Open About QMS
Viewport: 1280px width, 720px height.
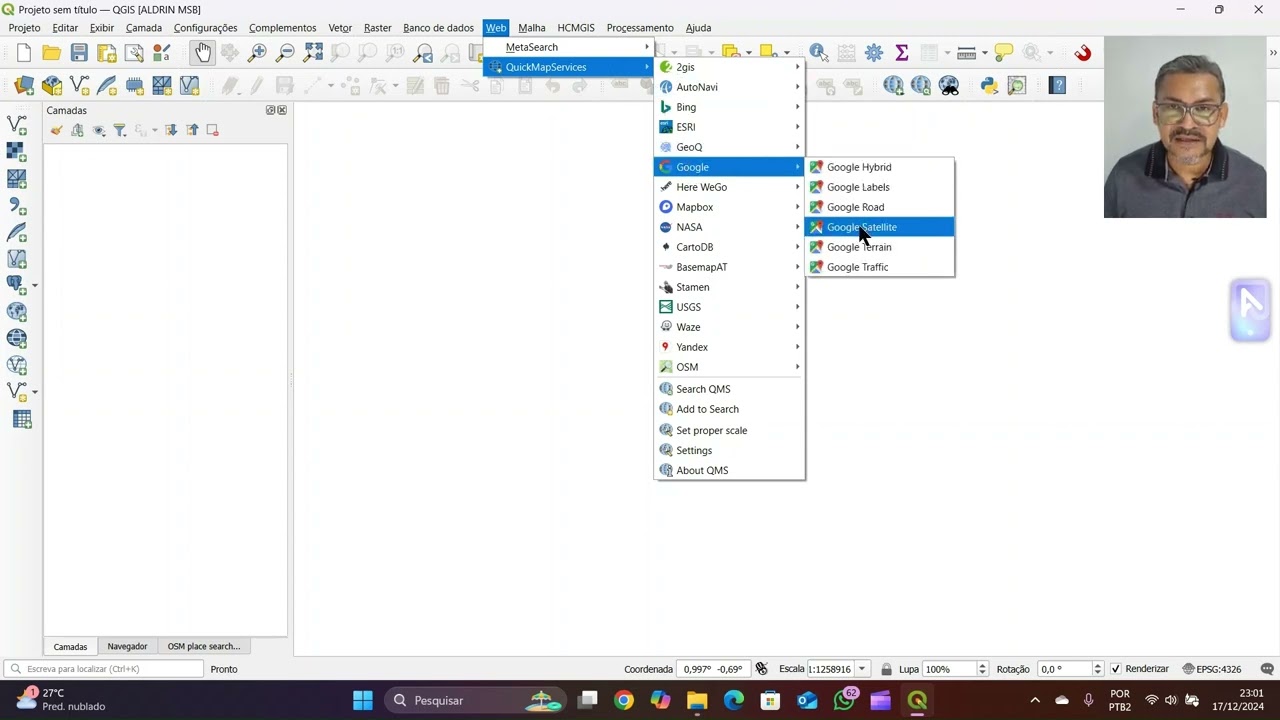(x=729, y=470)
